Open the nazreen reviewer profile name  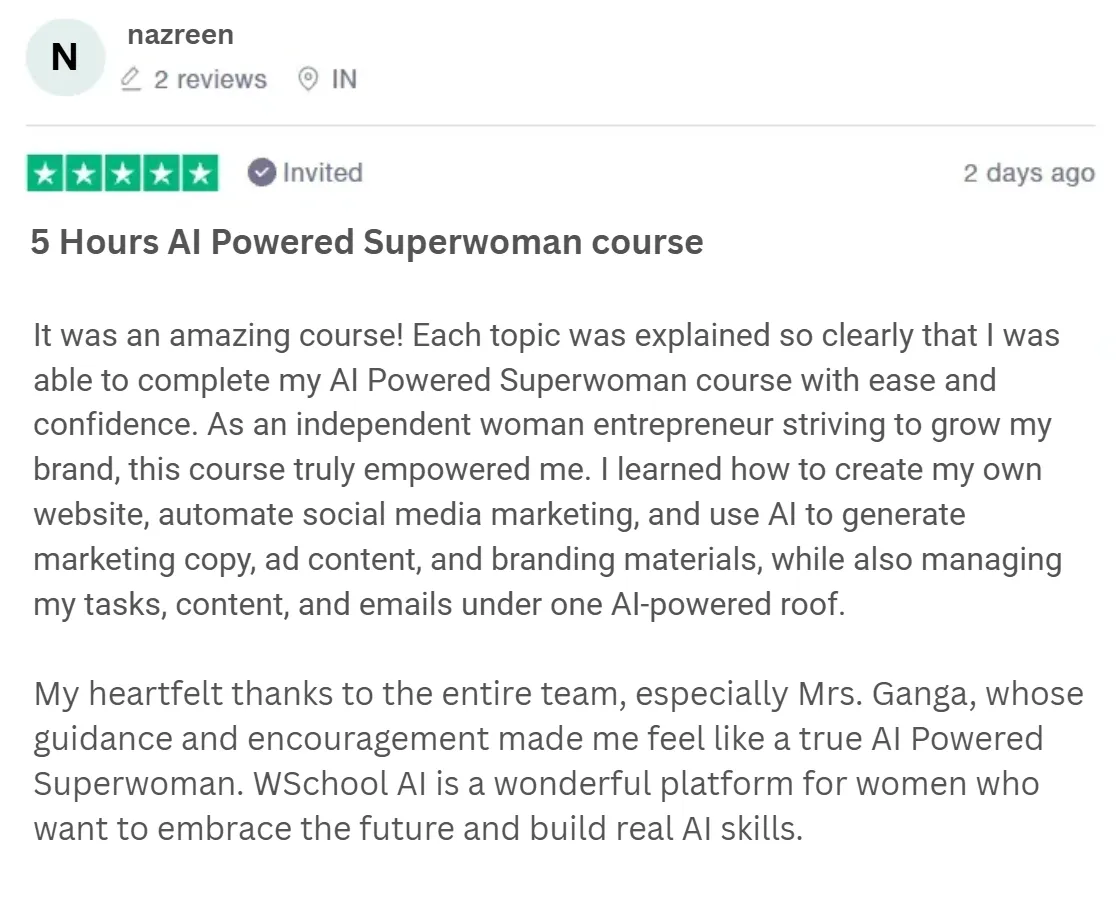click(x=180, y=35)
